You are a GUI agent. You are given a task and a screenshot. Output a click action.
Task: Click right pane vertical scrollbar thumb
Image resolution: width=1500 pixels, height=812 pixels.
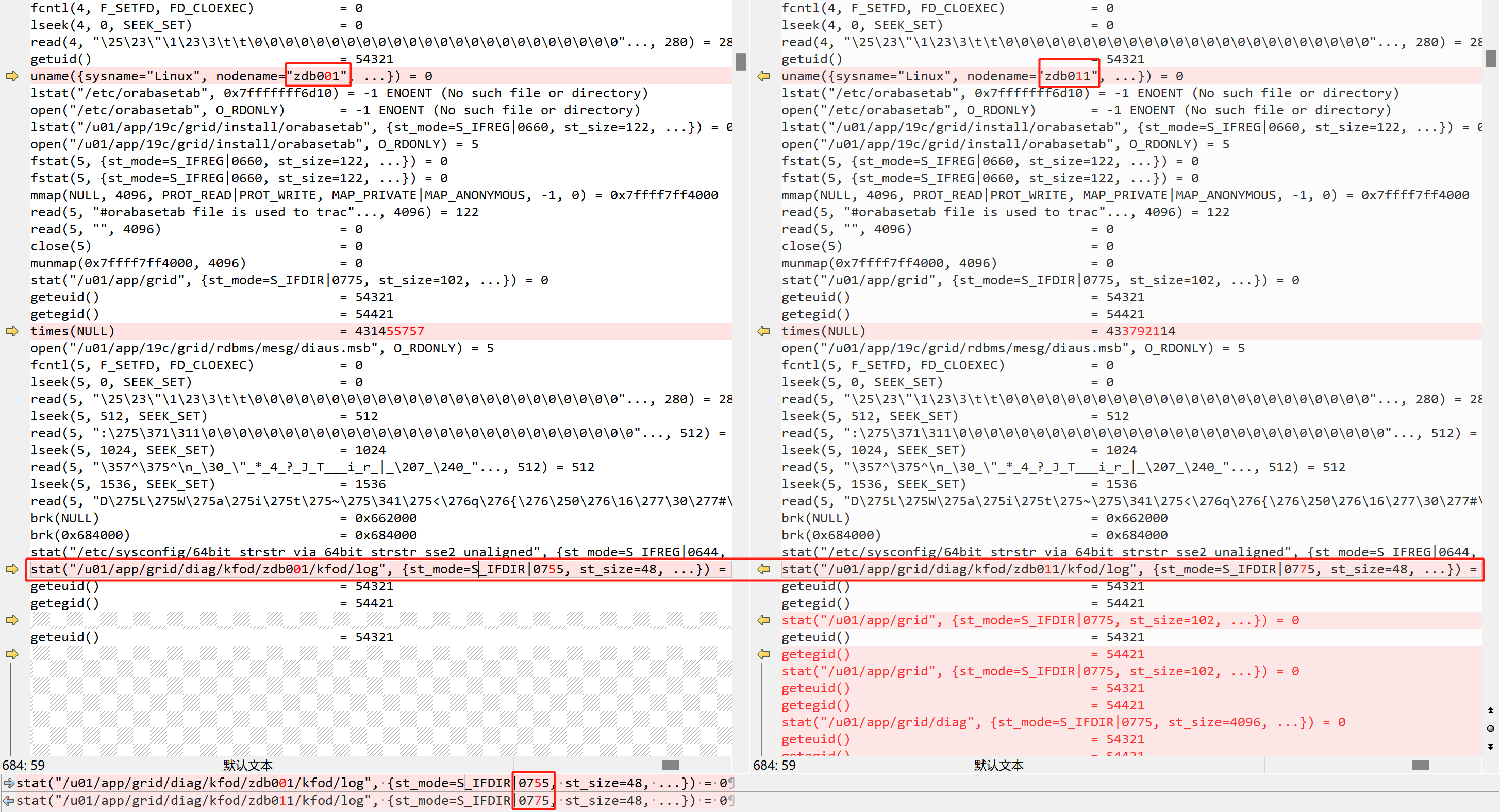tap(1491, 59)
